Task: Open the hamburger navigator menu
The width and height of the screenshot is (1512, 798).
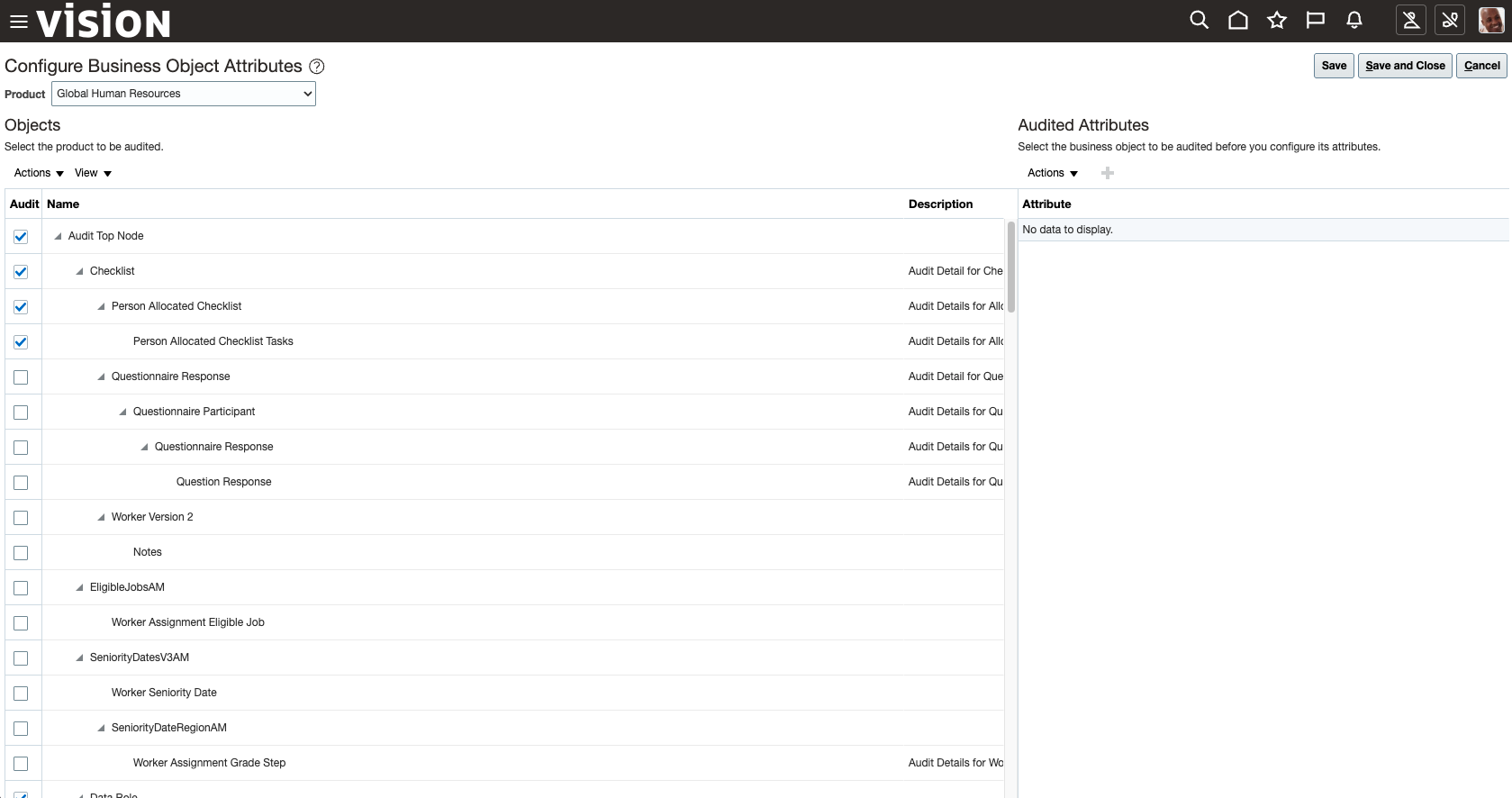Action: coord(18,22)
